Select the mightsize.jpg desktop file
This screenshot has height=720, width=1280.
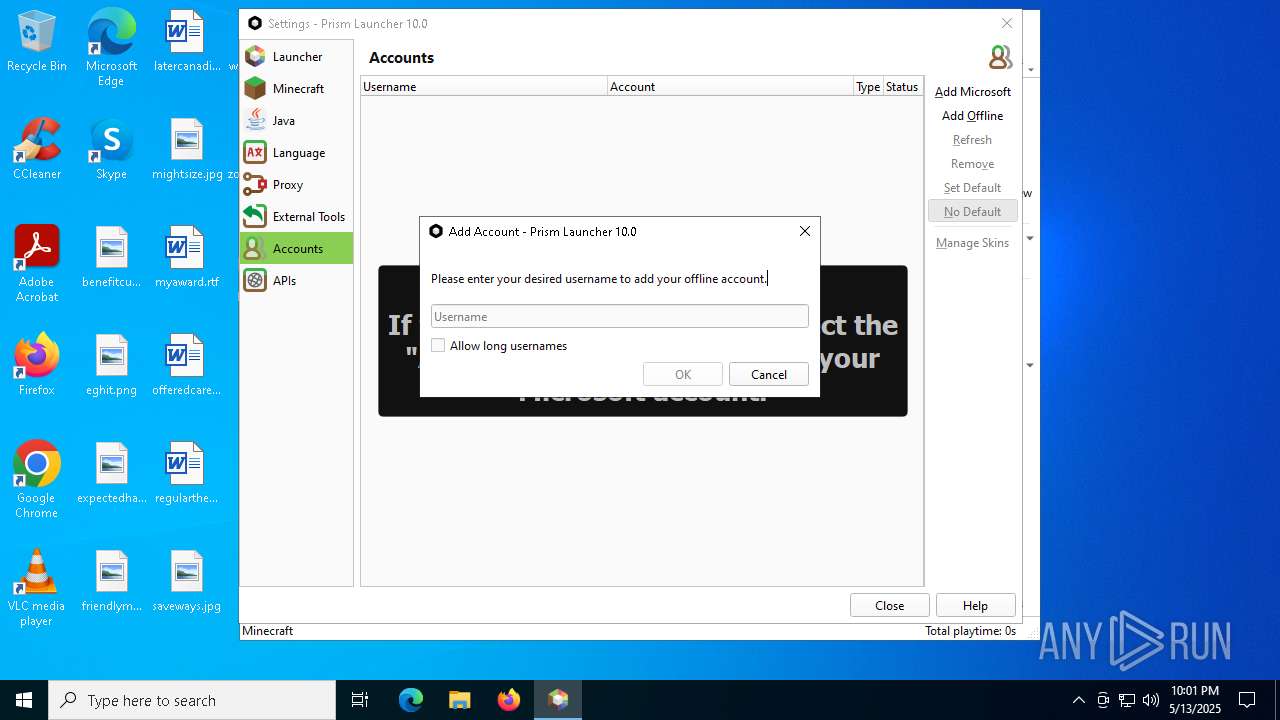(187, 150)
